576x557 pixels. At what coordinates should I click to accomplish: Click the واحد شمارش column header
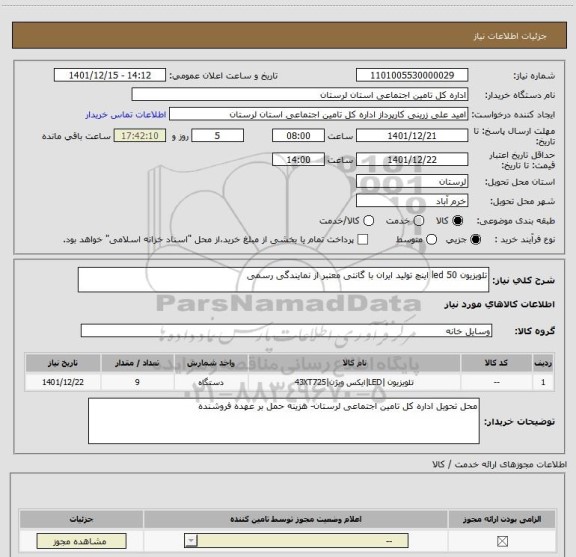coord(211,363)
